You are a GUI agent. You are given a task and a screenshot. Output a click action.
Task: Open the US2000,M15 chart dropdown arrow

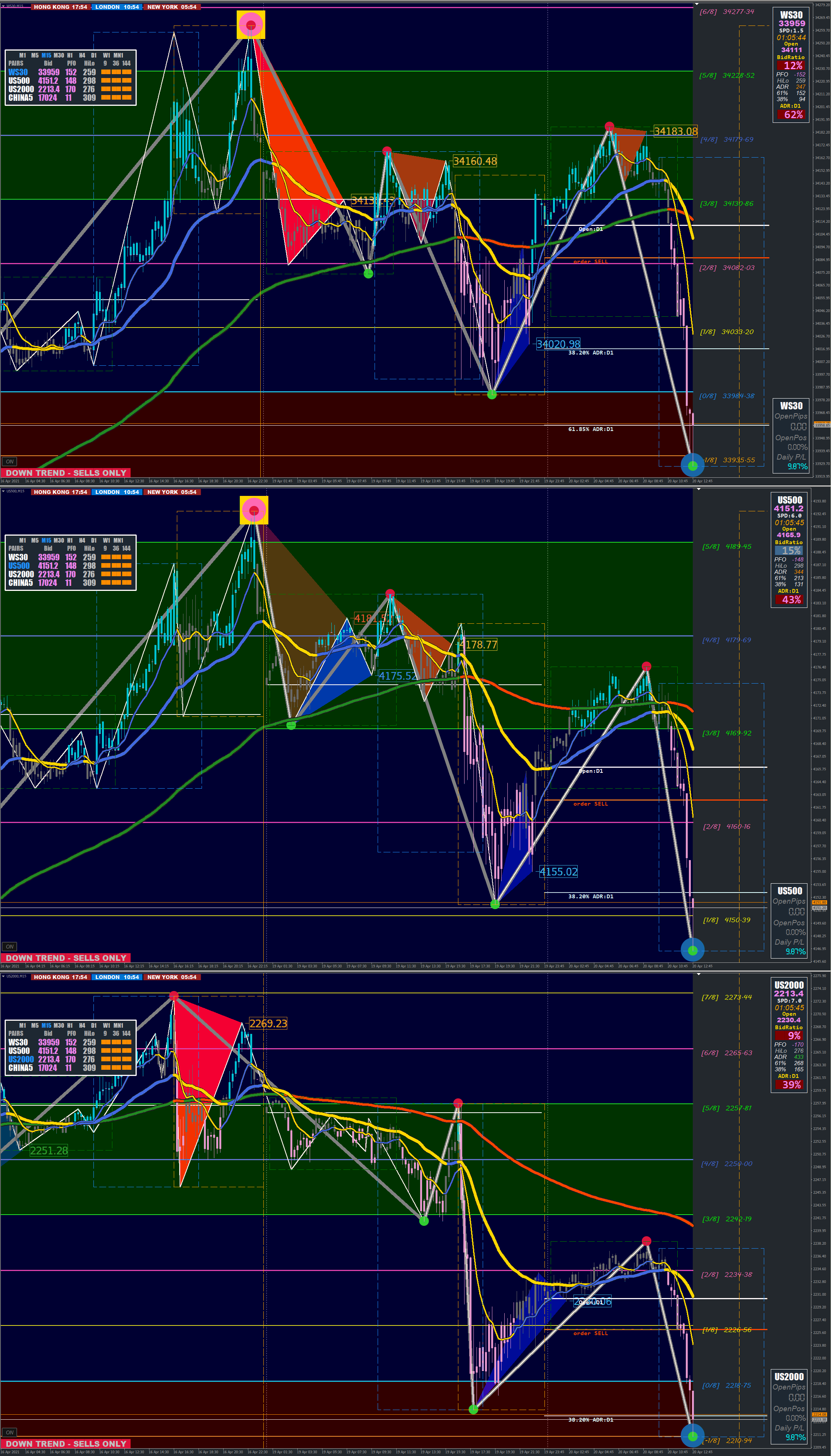[x=3, y=976]
